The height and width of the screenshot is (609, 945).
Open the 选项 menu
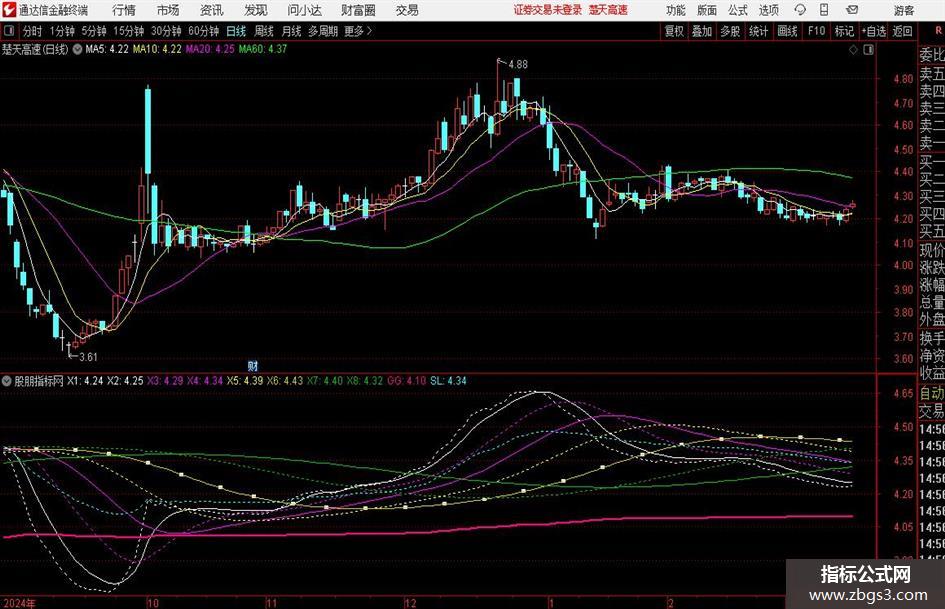coord(769,10)
